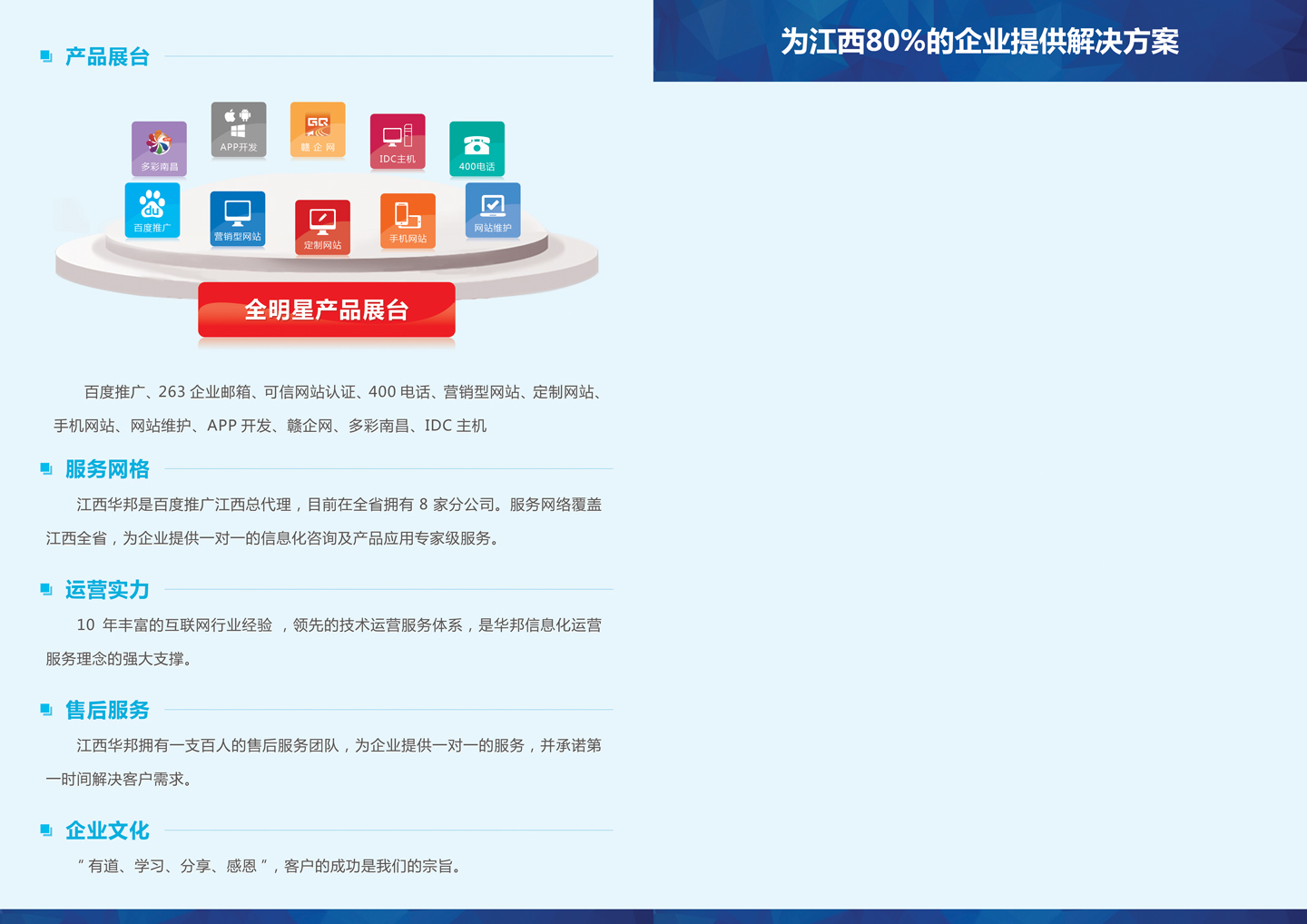
Task: Click the quote "有道、学习、分享、感恩"
Action: coord(173,866)
